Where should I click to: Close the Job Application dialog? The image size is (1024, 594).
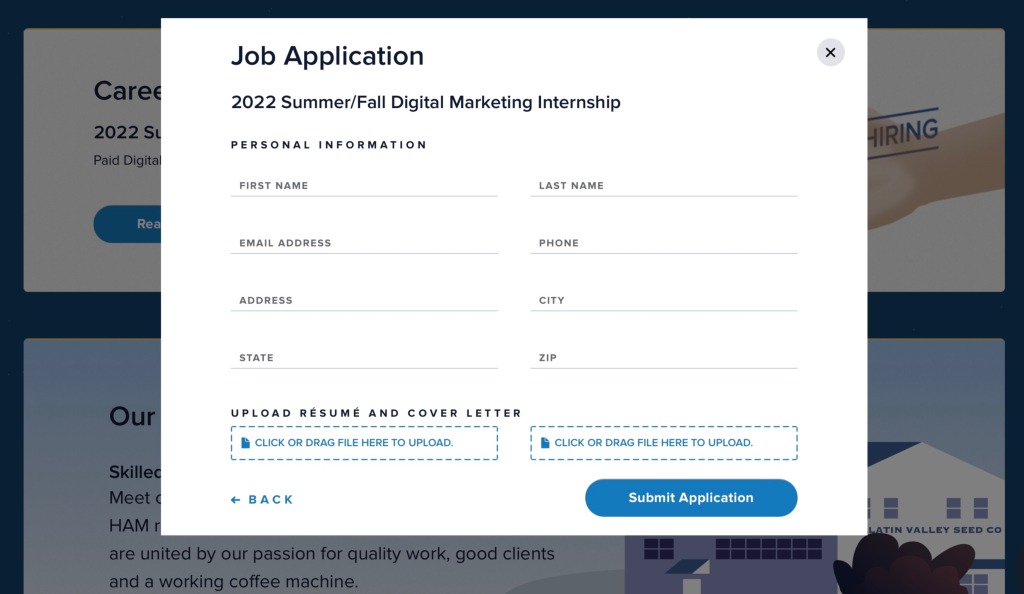click(x=830, y=52)
